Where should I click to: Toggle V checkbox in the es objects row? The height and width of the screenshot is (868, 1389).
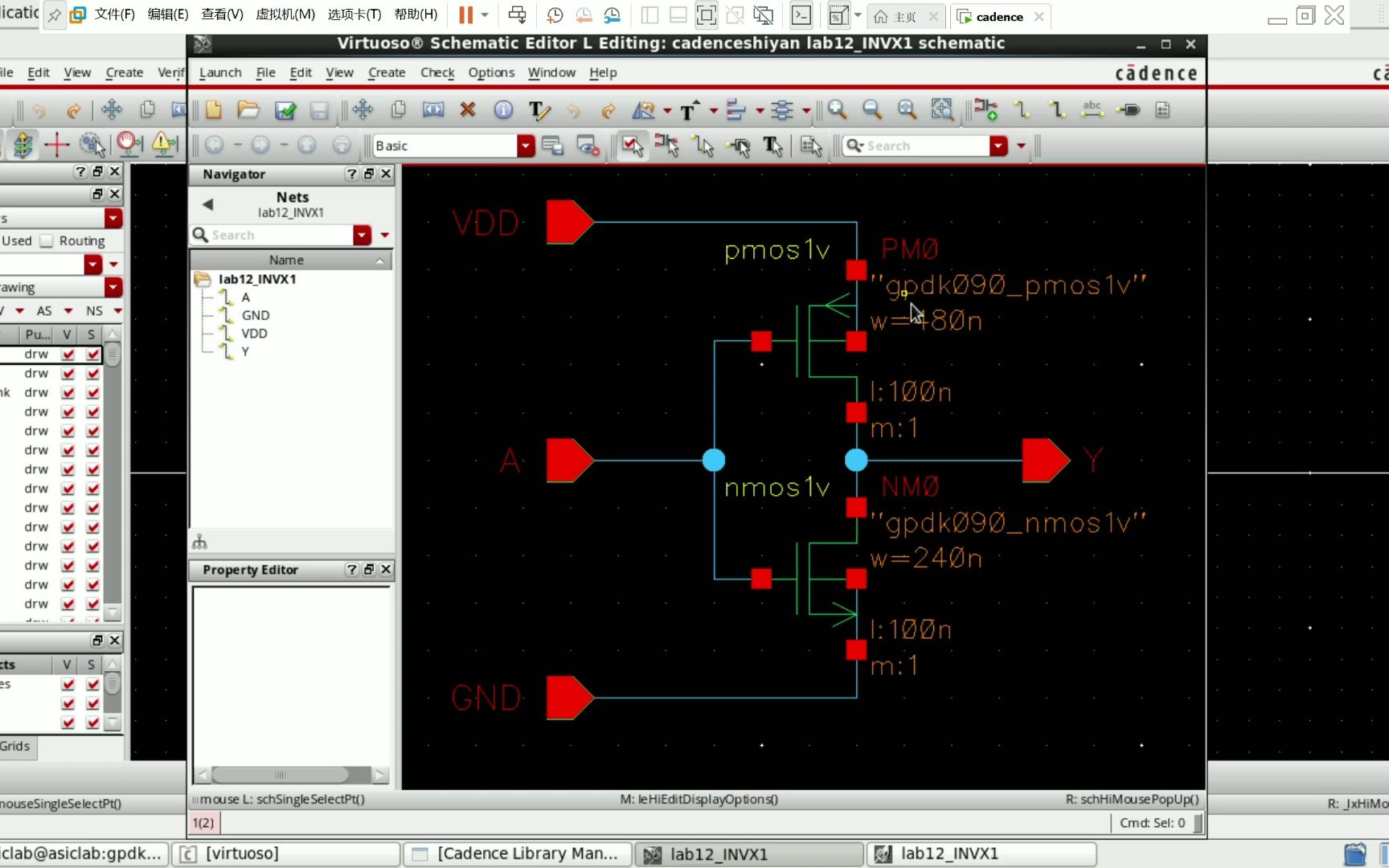(68, 684)
